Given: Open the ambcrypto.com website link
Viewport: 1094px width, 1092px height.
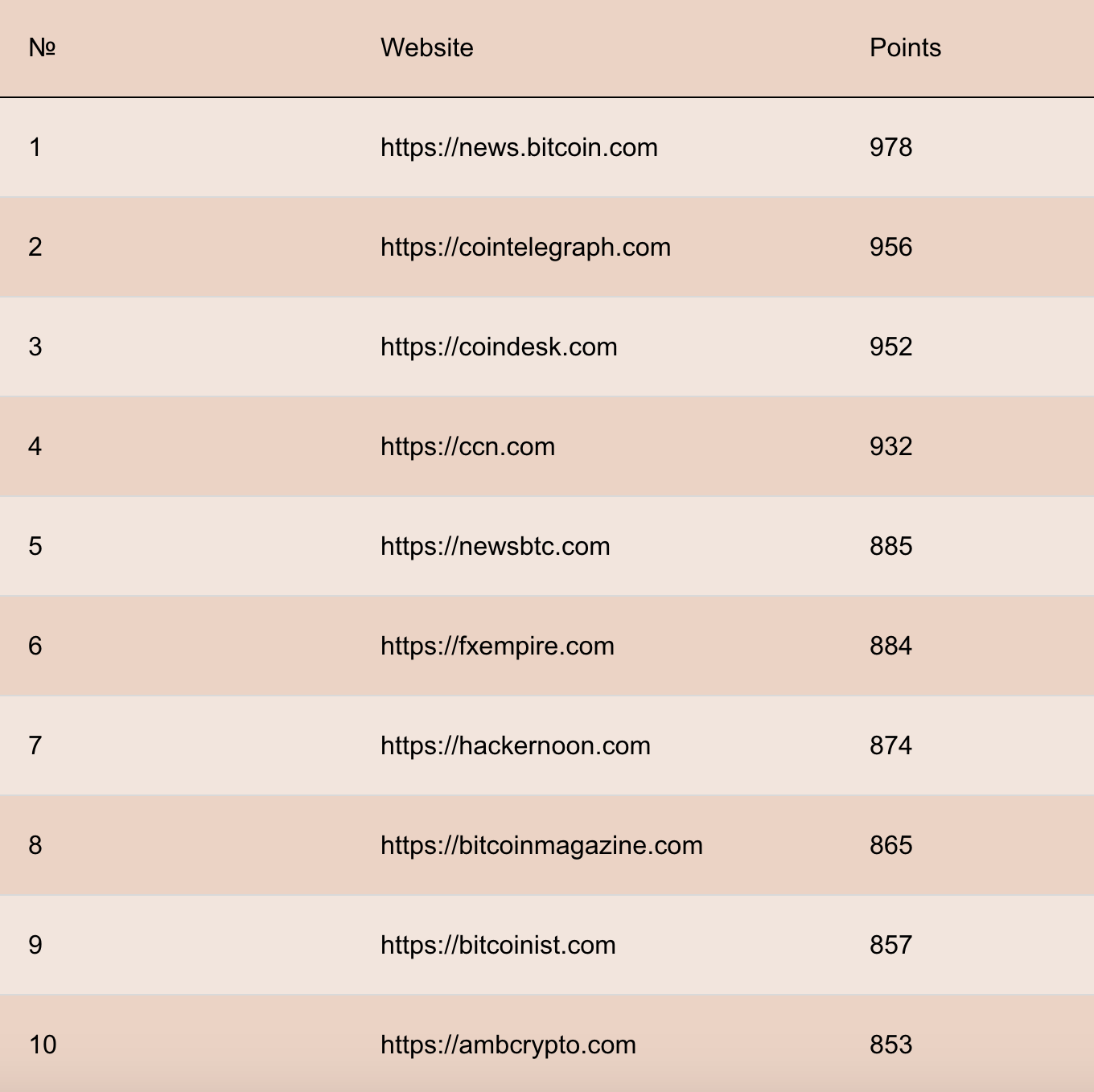Looking at the screenshot, I should 508,1045.
